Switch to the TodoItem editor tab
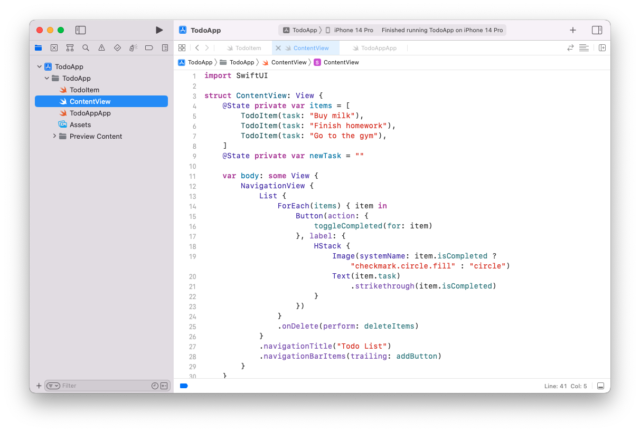Image resolution: width=640 pixels, height=432 pixels. (244, 48)
